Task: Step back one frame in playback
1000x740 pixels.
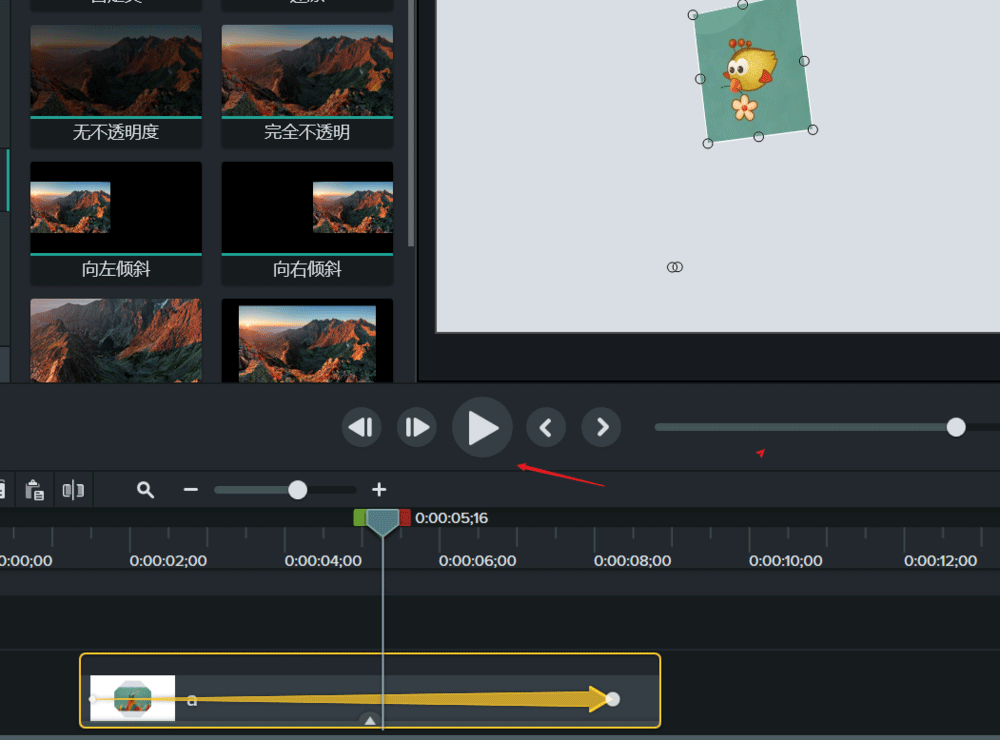Action: coord(361,428)
